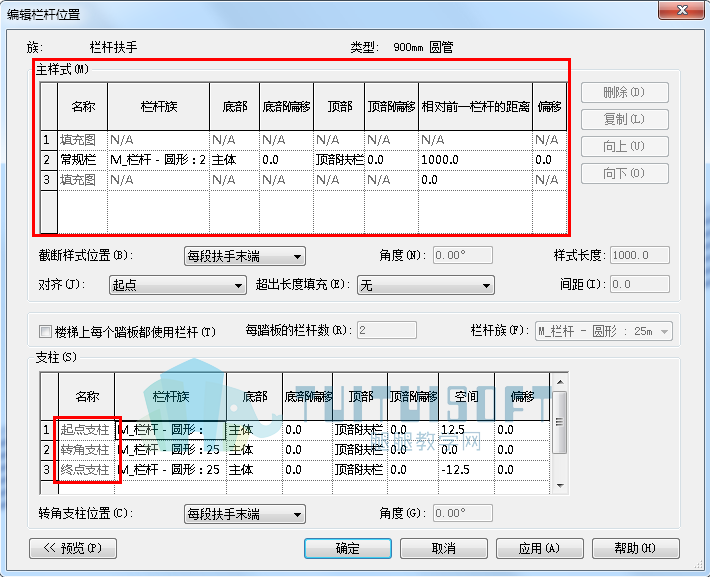Click the posts table scroll-up arrow
This screenshot has width=710, height=577.
click(x=560, y=382)
